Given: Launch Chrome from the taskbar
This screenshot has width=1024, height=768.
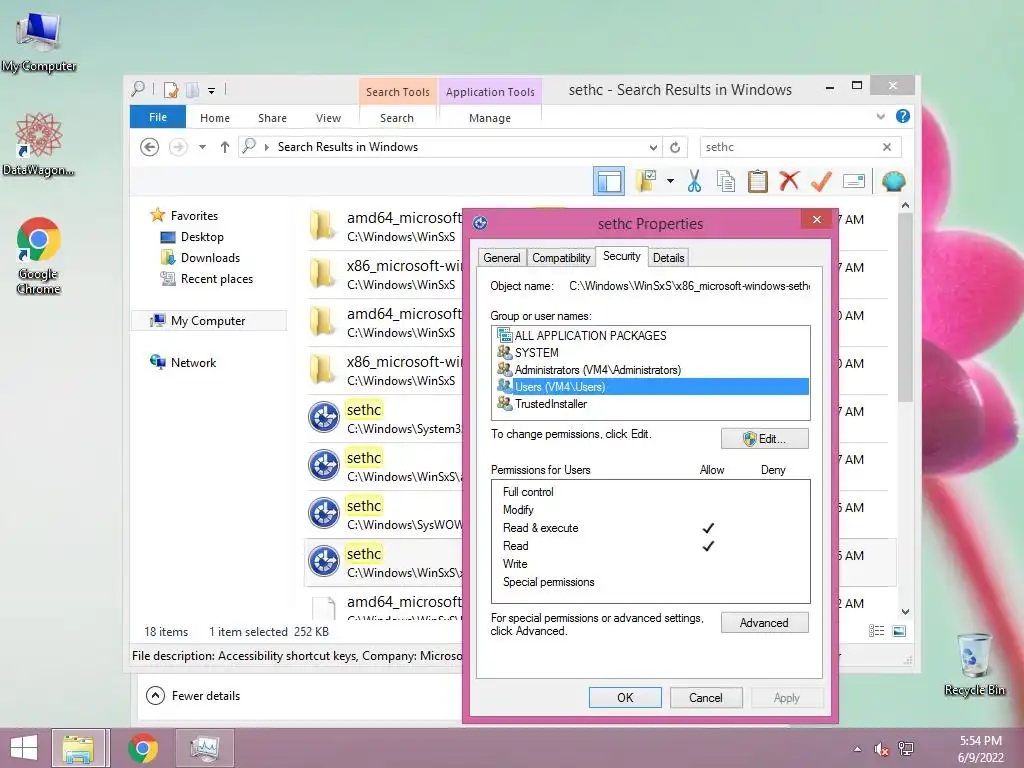Looking at the screenshot, I should click(x=142, y=748).
